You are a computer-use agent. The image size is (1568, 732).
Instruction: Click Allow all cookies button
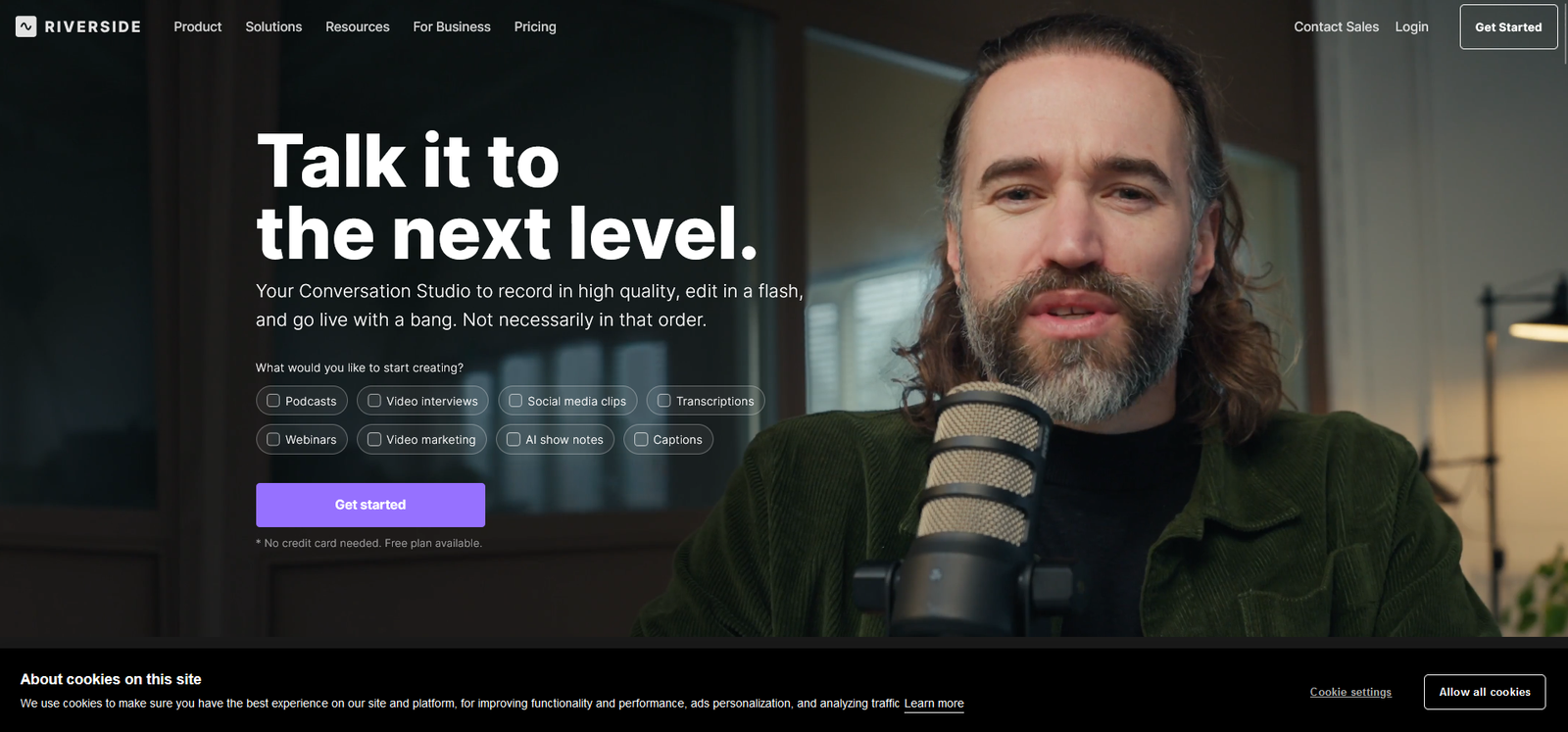pos(1485,692)
